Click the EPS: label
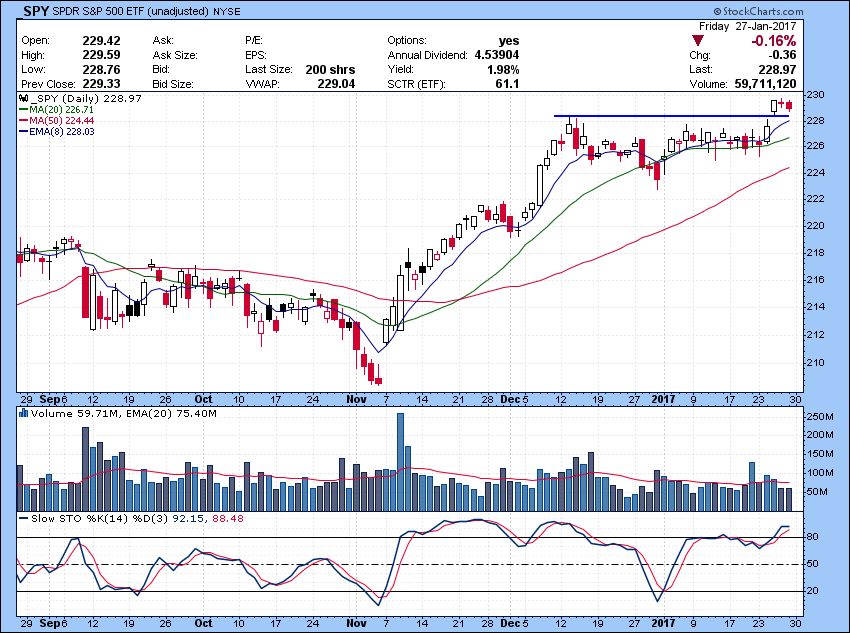 click(x=255, y=55)
